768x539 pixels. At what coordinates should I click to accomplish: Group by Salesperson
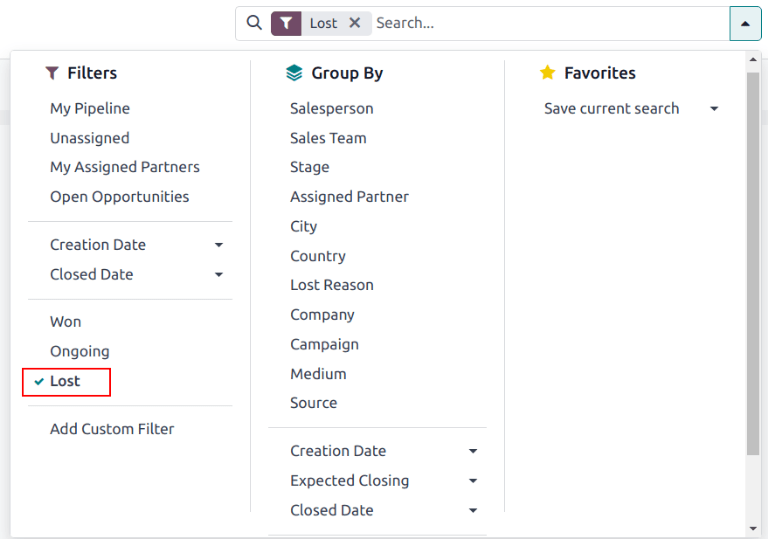coord(331,108)
